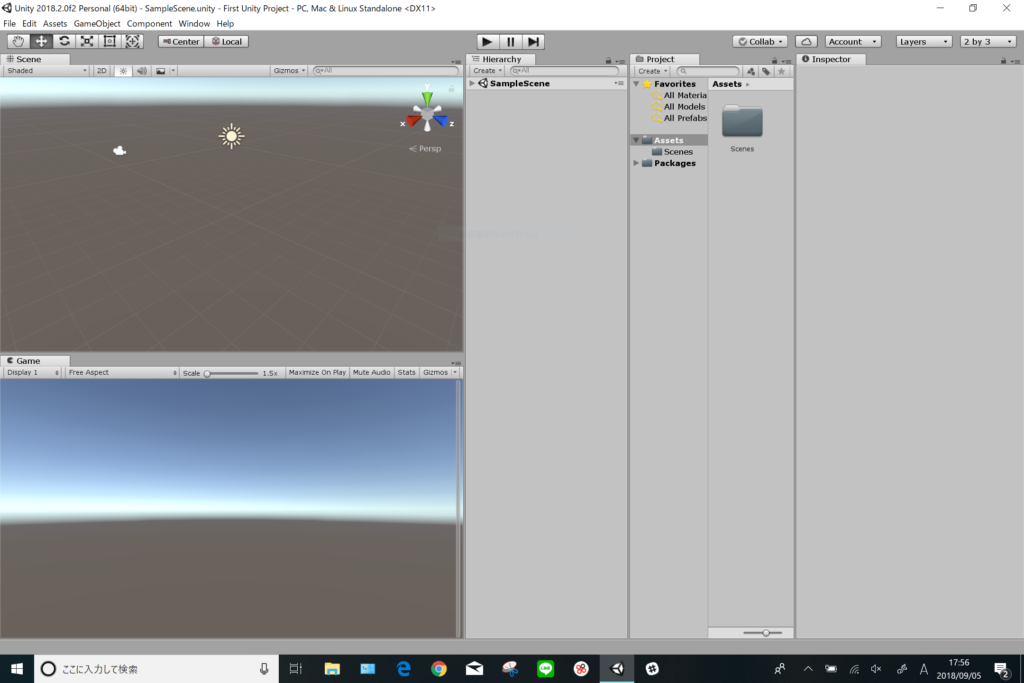The image size is (1024, 683).
Task: Open the Cloud services icon
Action: click(x=806, y=41)
